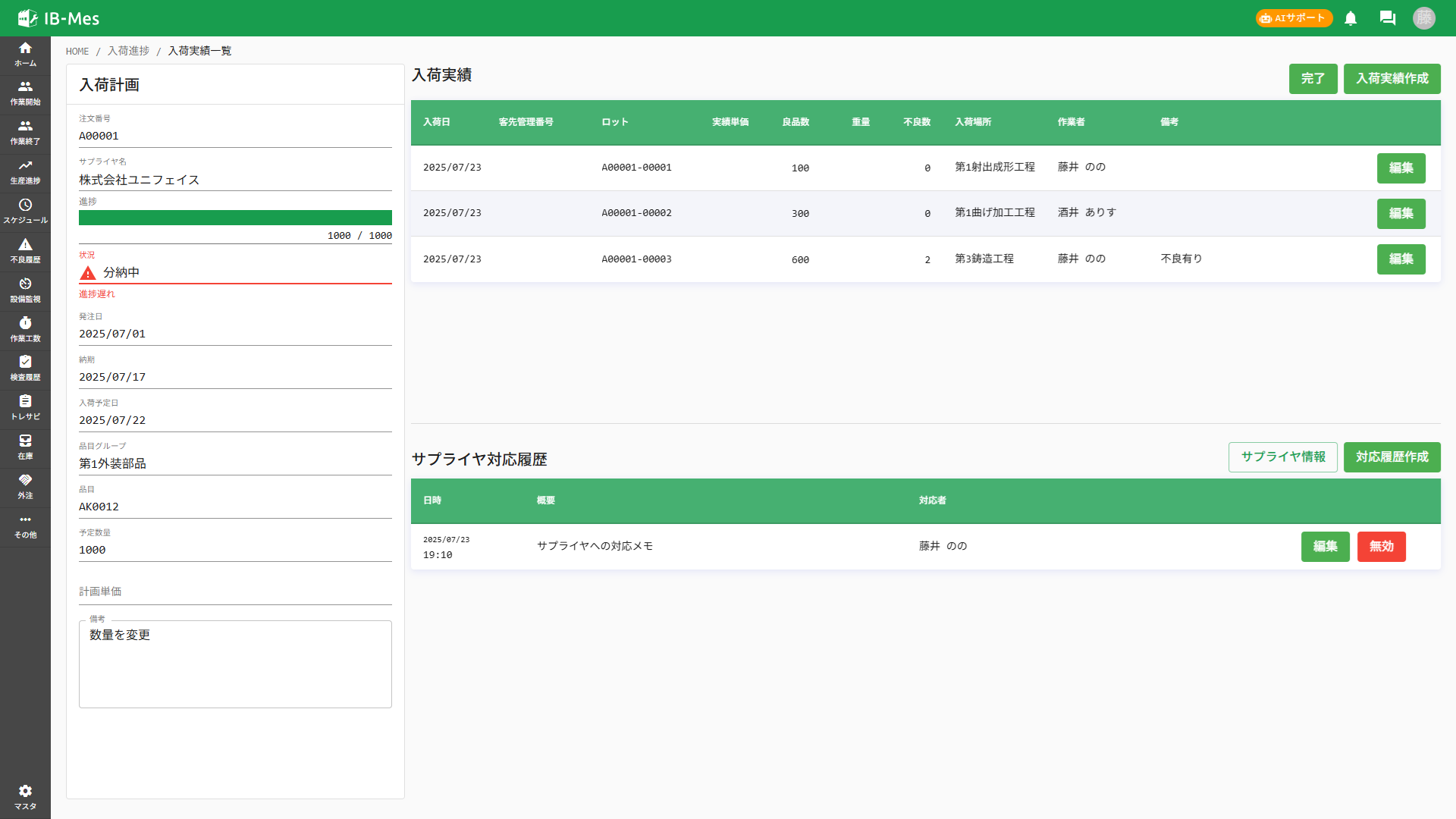Select the 在庫 inventory icon
The image size is (1456, 819).
pyautogui.click(x=25, y=448)
